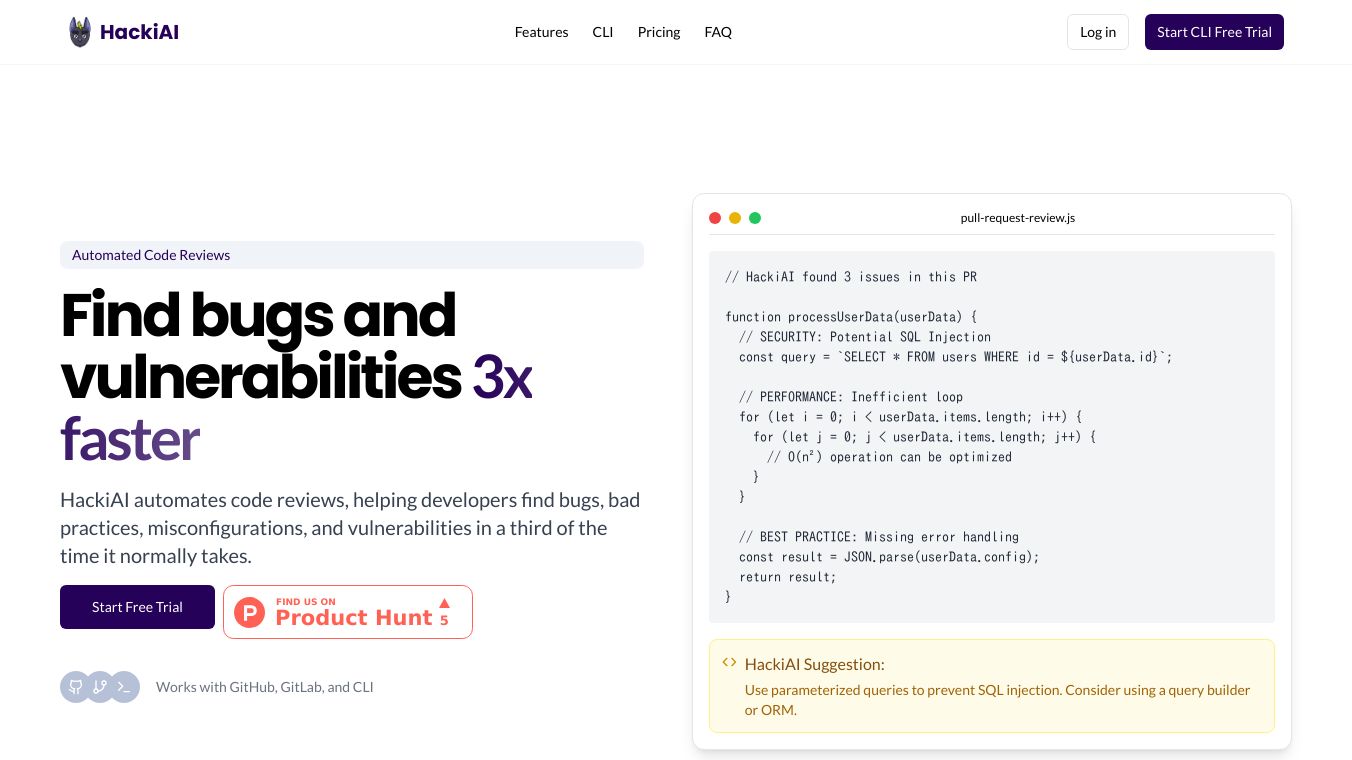Click the pull-request-review.js file name
The height and width of the screenshot is (760, 1352).
(x=1018, y=218)
